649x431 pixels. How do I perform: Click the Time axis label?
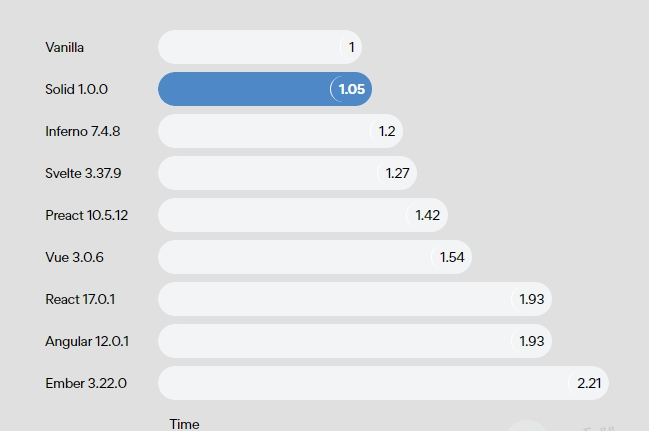coord(184,424)
